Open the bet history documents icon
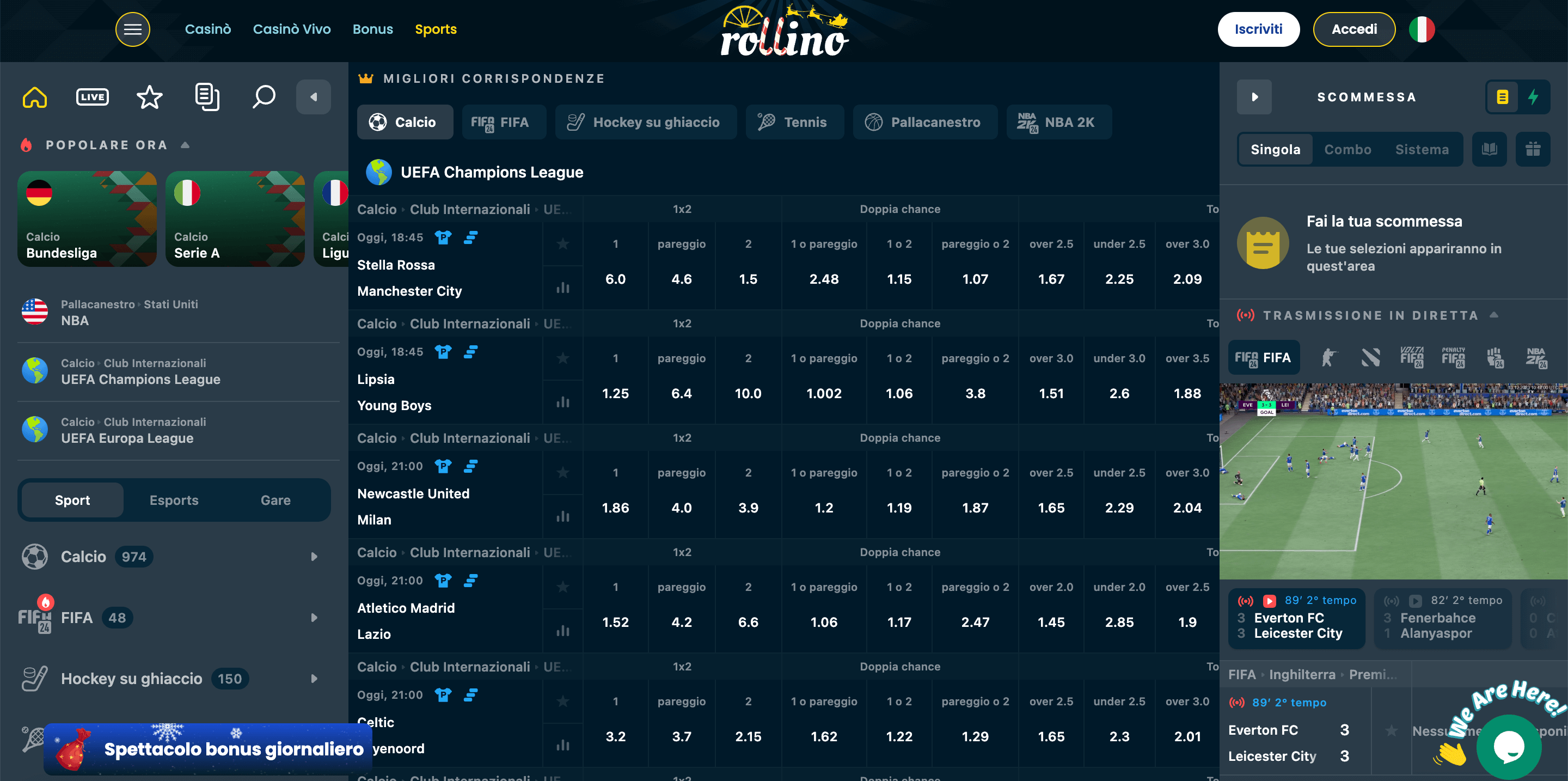This screenshot has height=781, width=1568. (207, 97)
